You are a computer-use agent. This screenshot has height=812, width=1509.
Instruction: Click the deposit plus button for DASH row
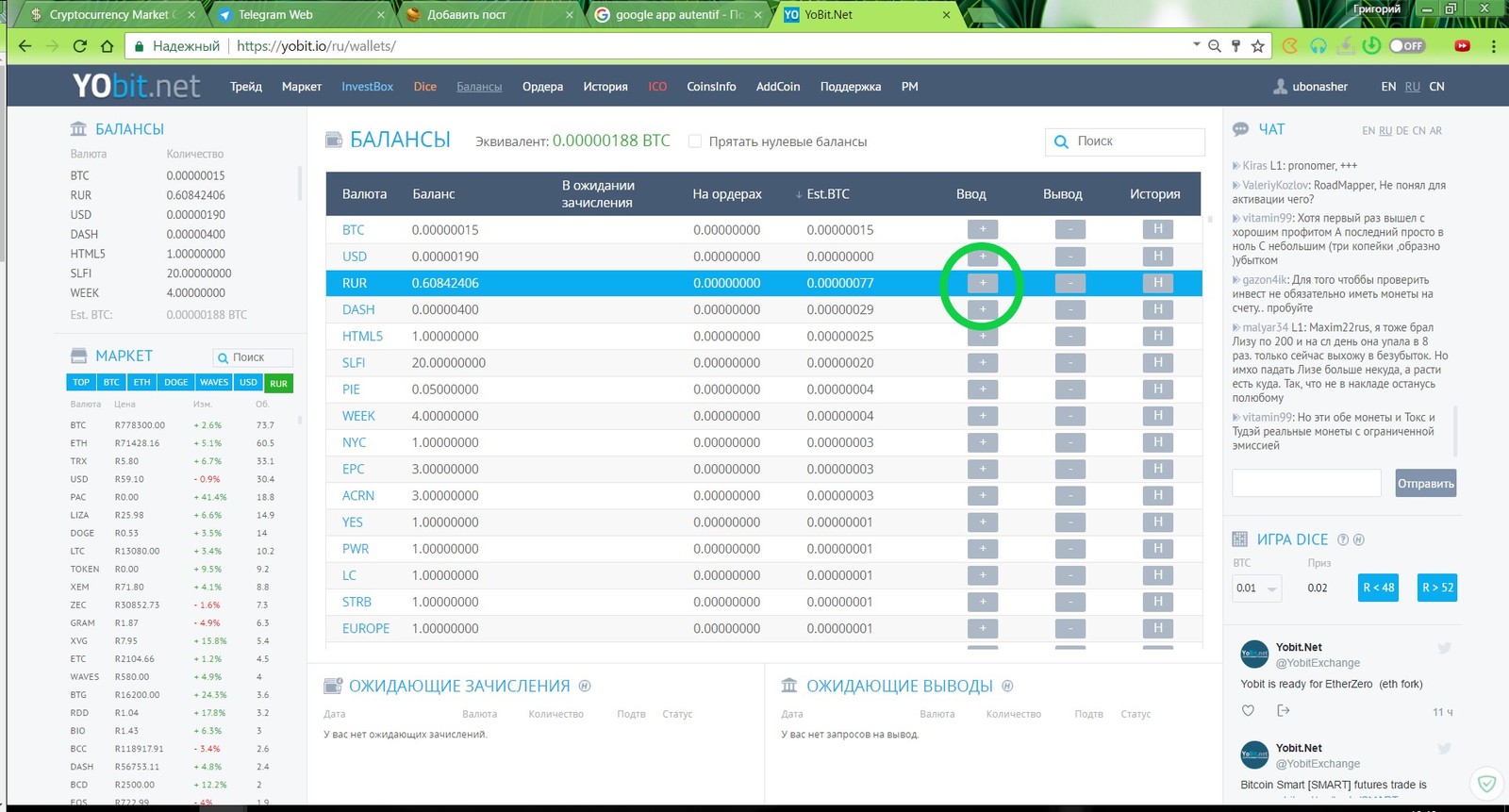pos(982,309)
